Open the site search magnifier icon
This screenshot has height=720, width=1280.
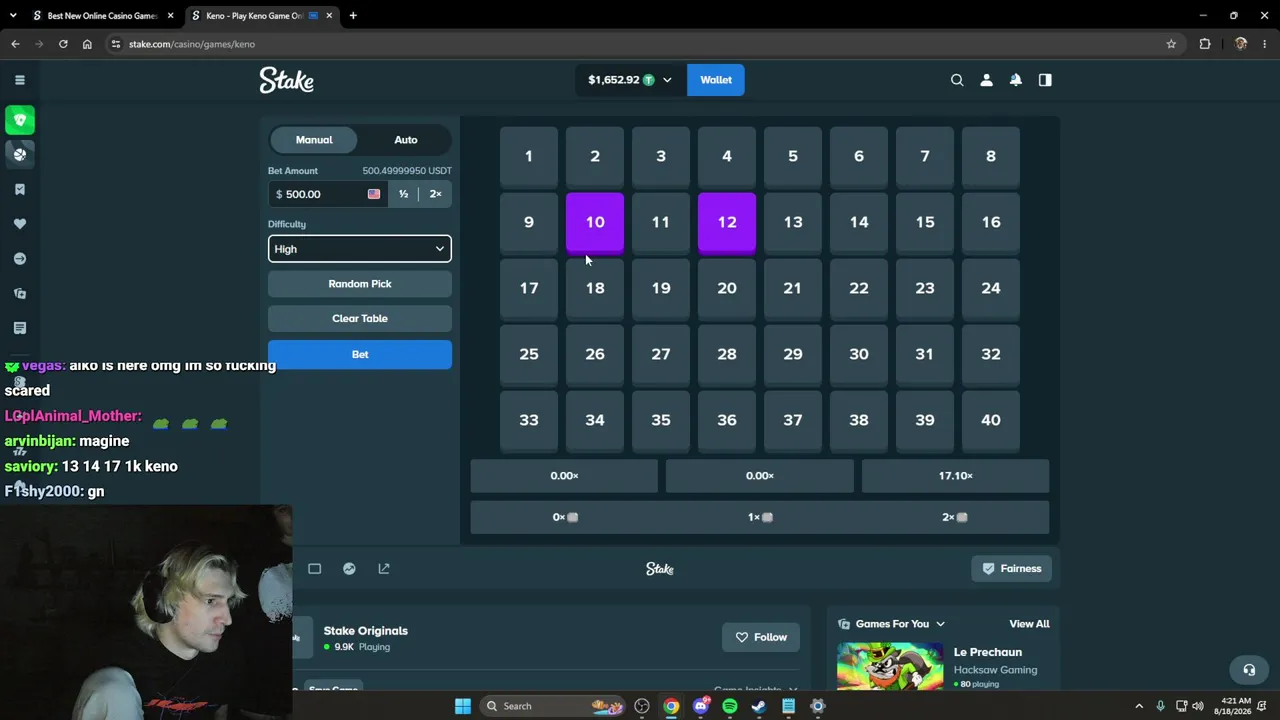[957, 80]
